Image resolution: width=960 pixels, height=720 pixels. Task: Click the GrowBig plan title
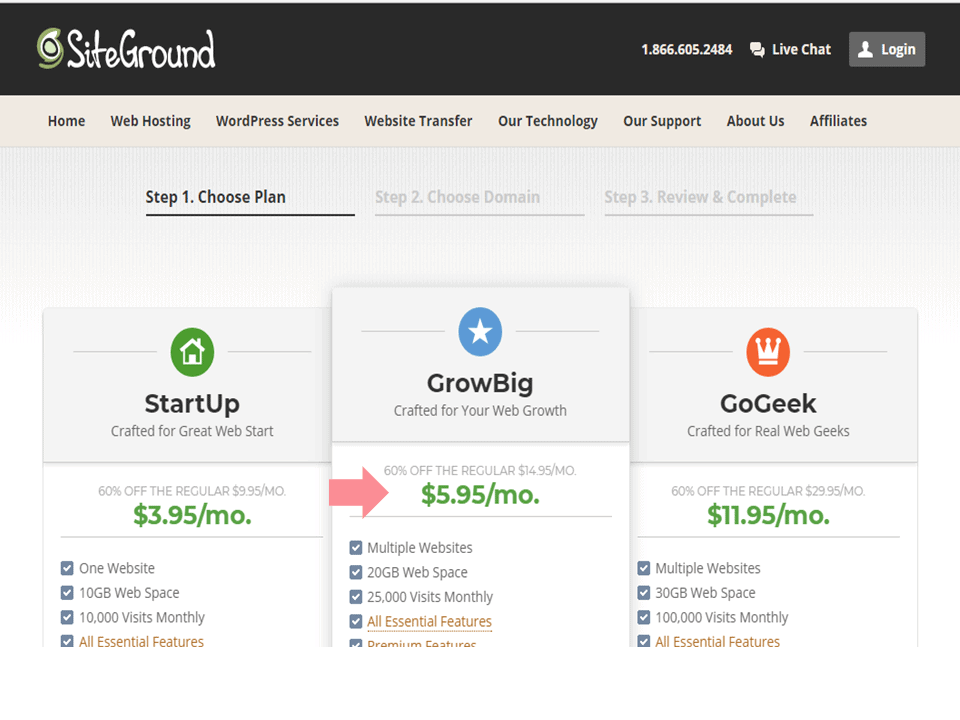pos(480,383)
